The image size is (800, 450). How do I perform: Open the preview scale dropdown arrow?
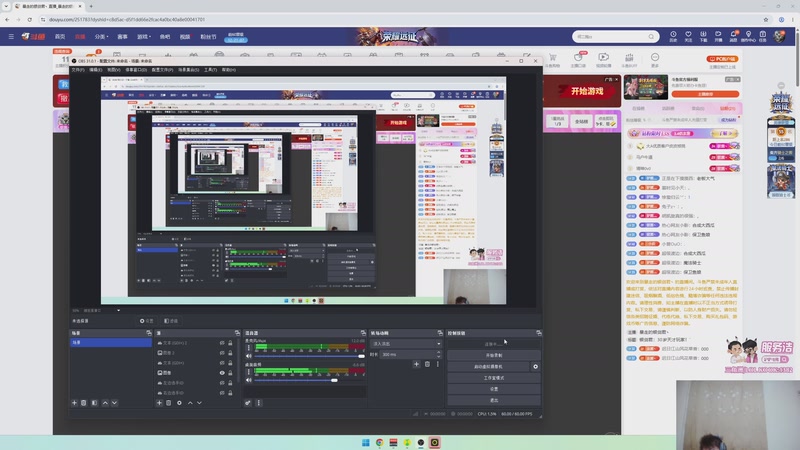(118, 310)
